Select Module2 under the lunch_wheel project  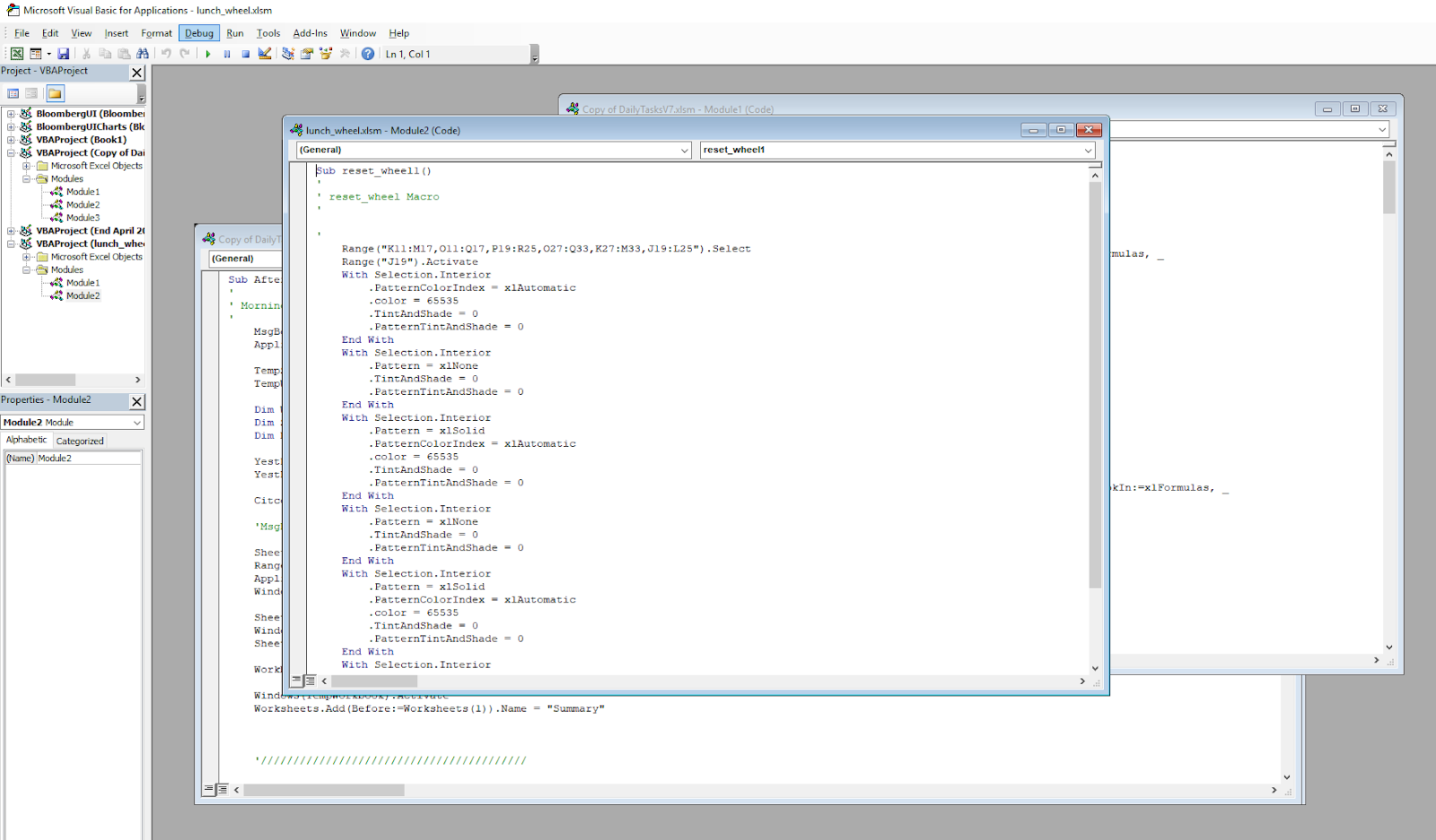point(83,296)
